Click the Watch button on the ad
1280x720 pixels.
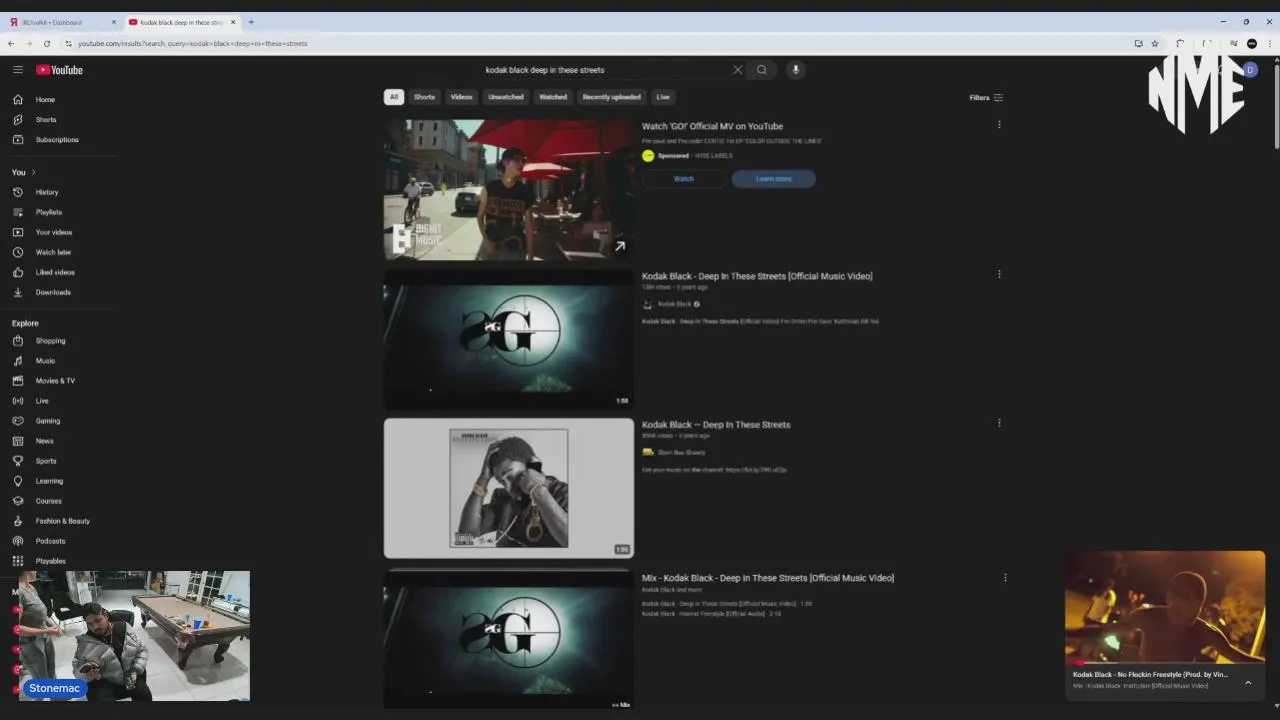click(x=684, y=179)
